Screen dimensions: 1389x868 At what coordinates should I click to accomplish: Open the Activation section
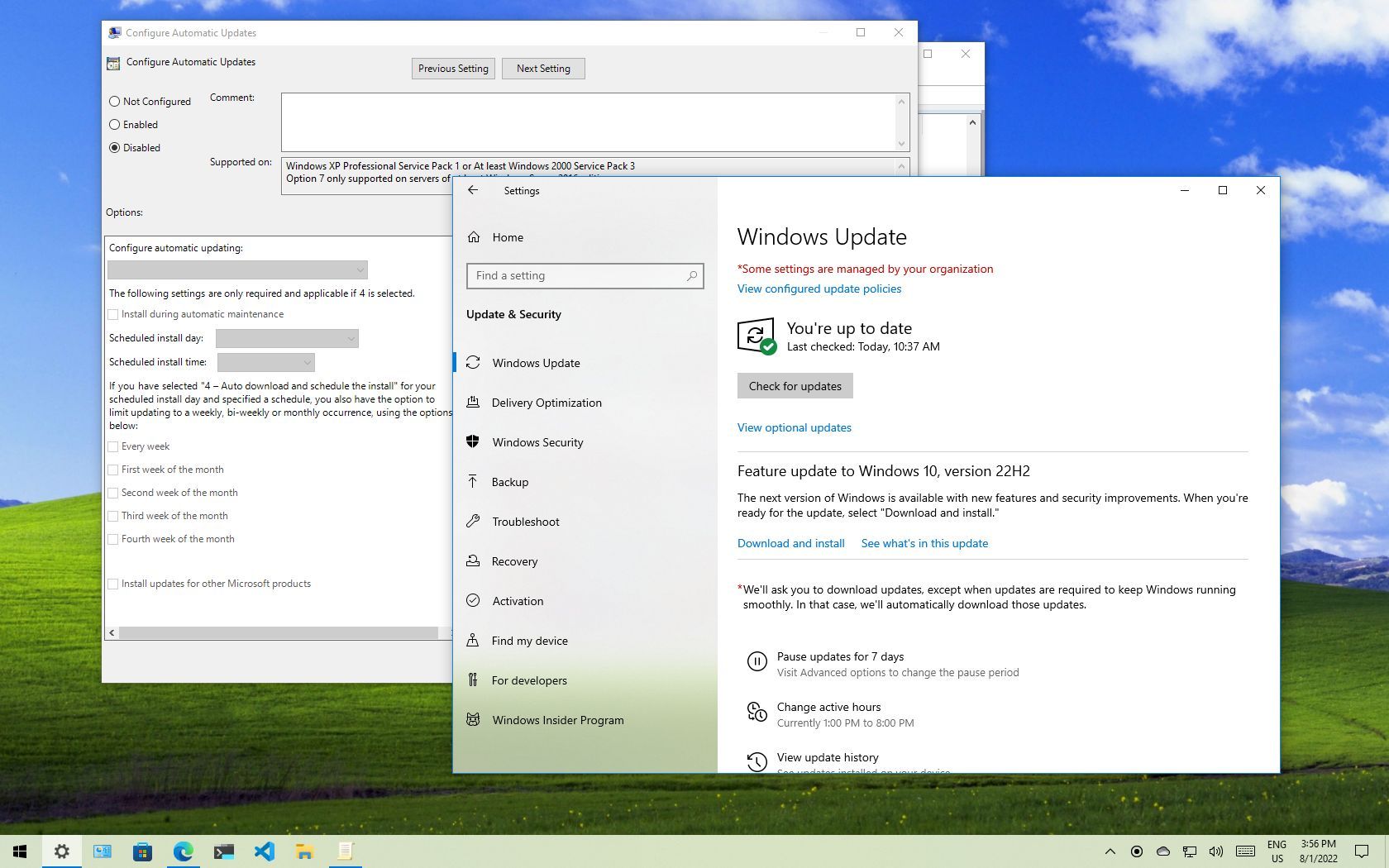click(518, 601)
